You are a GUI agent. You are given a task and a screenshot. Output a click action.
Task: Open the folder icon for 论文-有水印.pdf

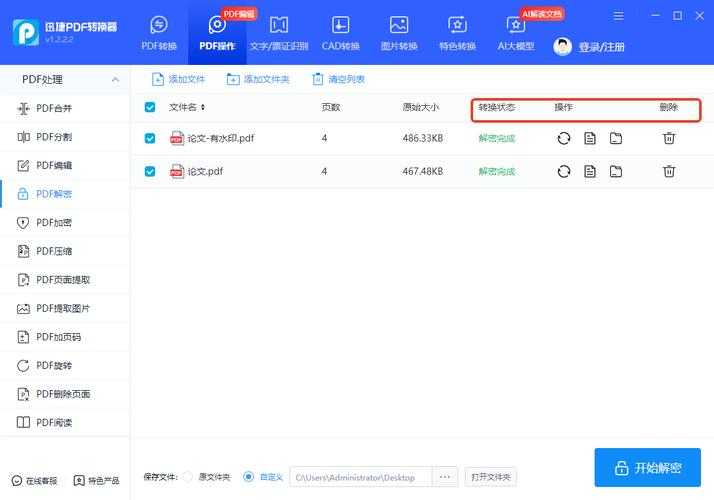[616, 138]
